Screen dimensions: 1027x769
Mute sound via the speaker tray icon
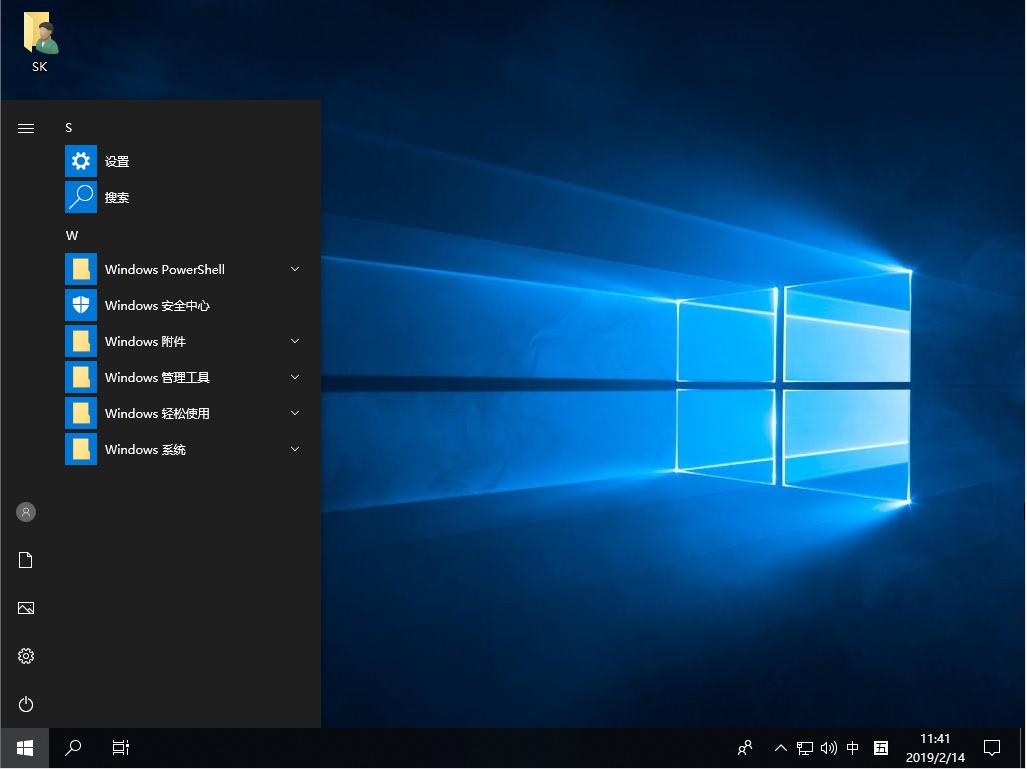pyautogui.click(x=829, y=748)
